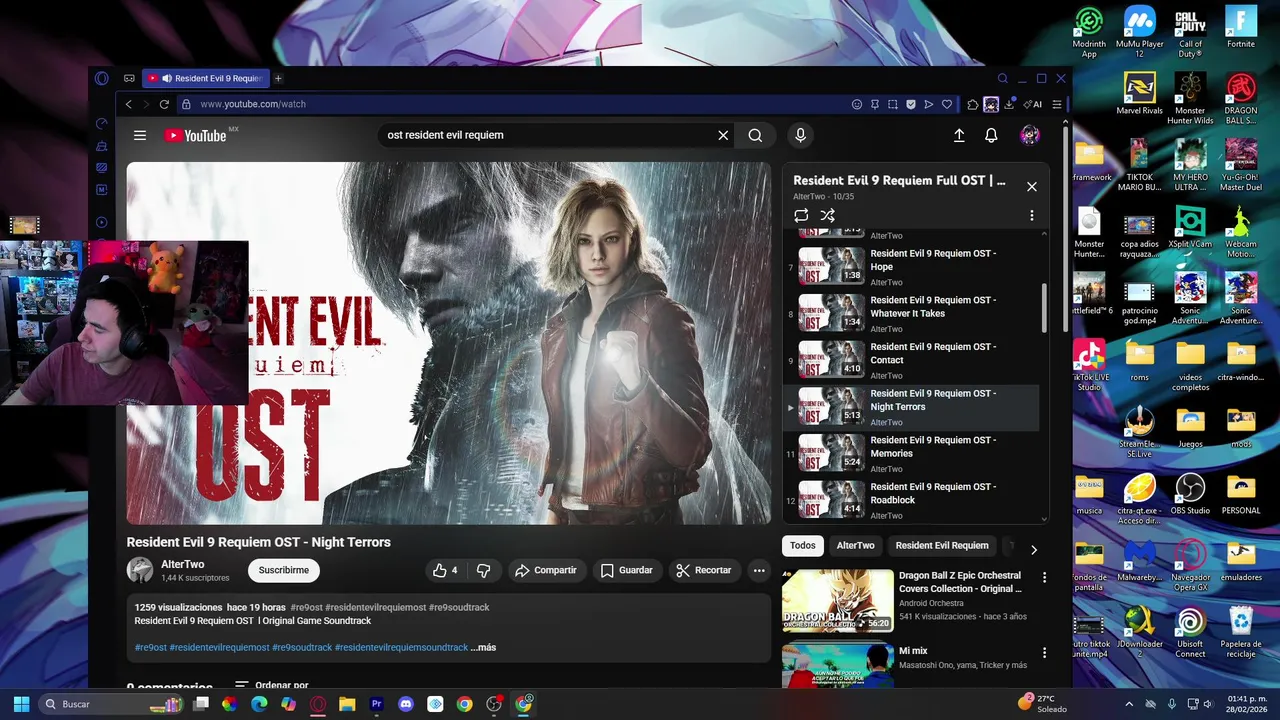1280x720 pixels.
Task: Toggle playlist loop
Action: (x=801, y=215)
